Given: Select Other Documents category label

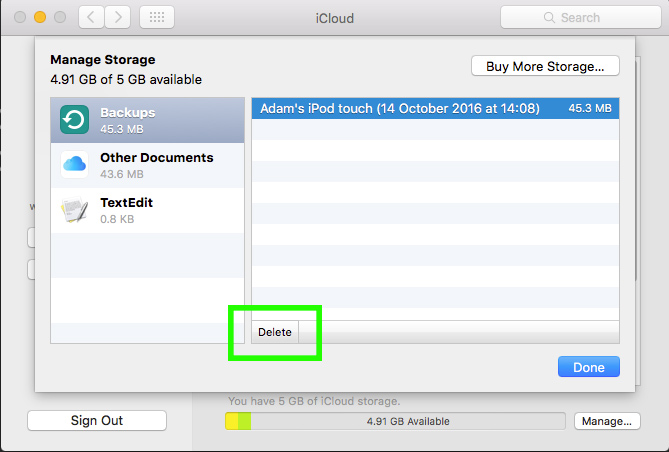Looking at the screenshot, I should pyautogui.click(x=157, y=157).
